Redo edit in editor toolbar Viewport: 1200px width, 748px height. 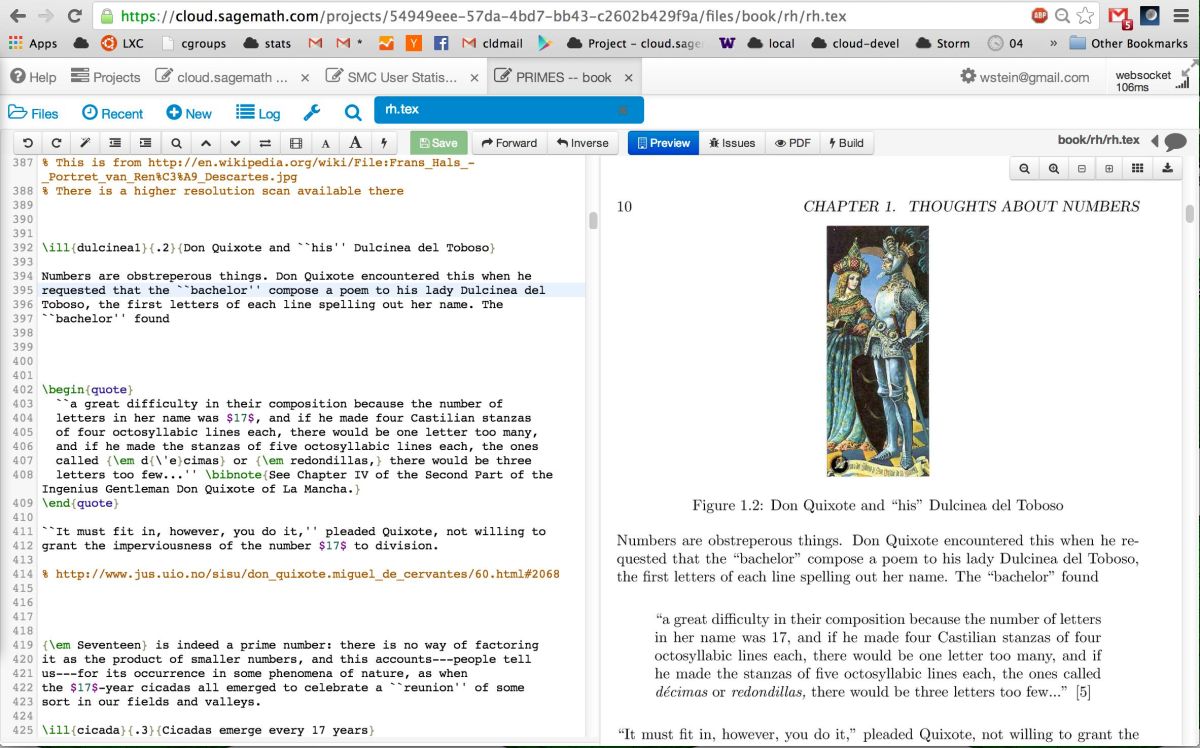click(56, 143)
